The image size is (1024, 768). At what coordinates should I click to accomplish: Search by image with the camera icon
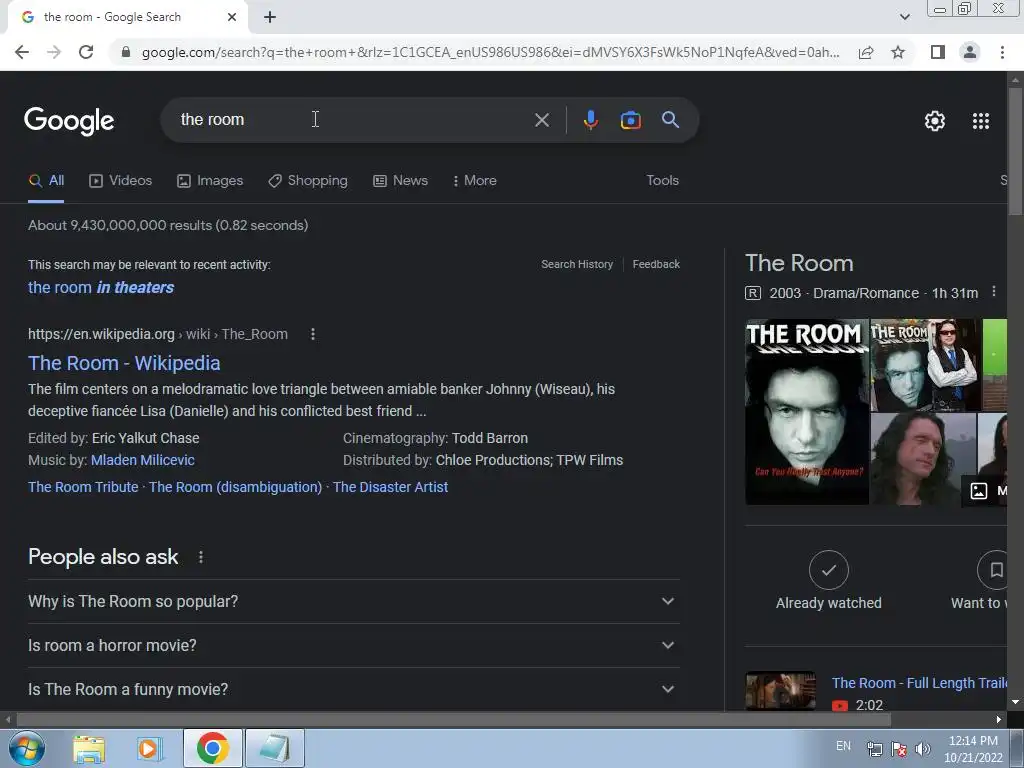click(630, 120)
